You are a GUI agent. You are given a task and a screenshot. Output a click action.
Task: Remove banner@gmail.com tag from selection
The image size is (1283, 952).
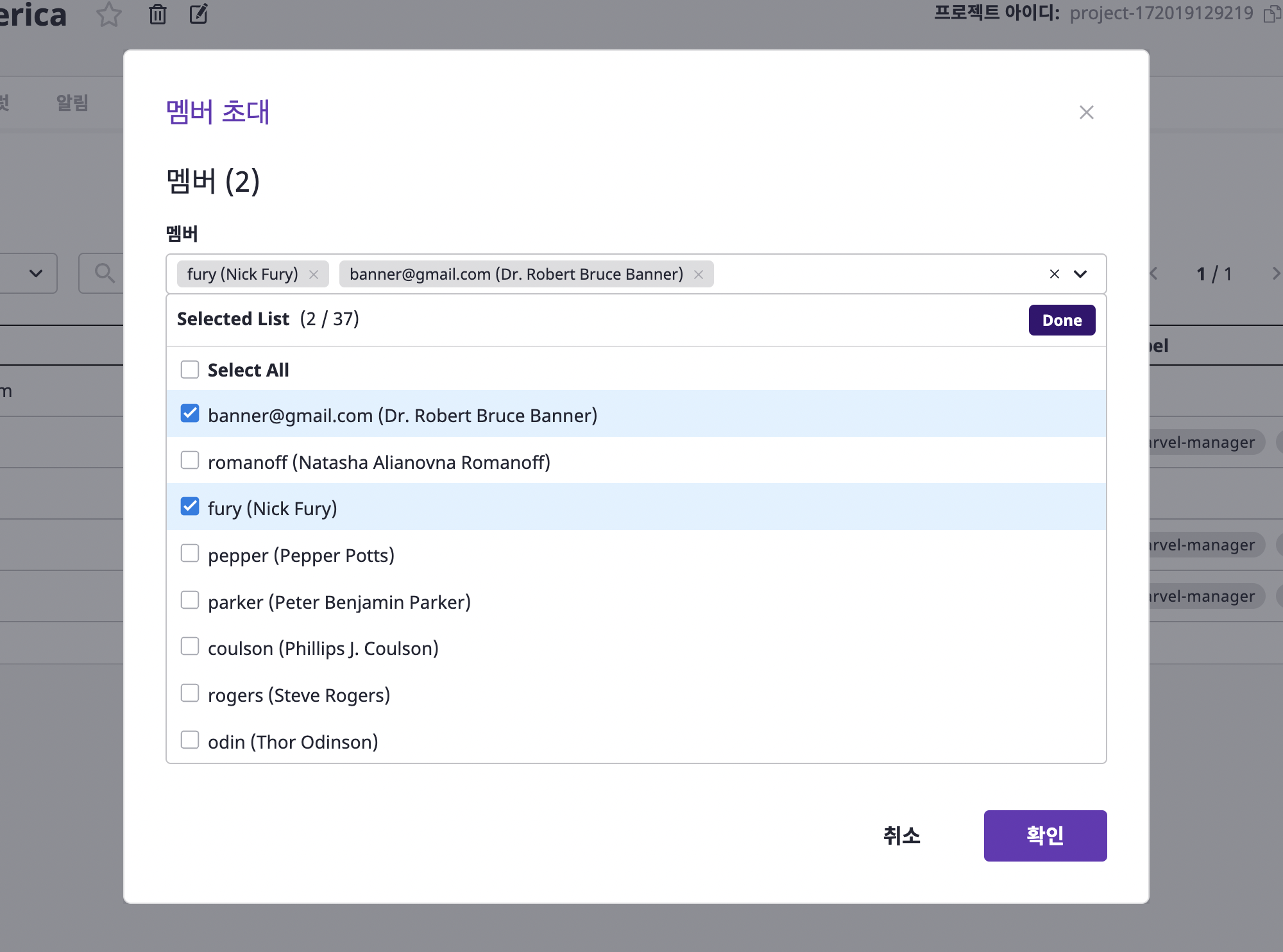699,275
